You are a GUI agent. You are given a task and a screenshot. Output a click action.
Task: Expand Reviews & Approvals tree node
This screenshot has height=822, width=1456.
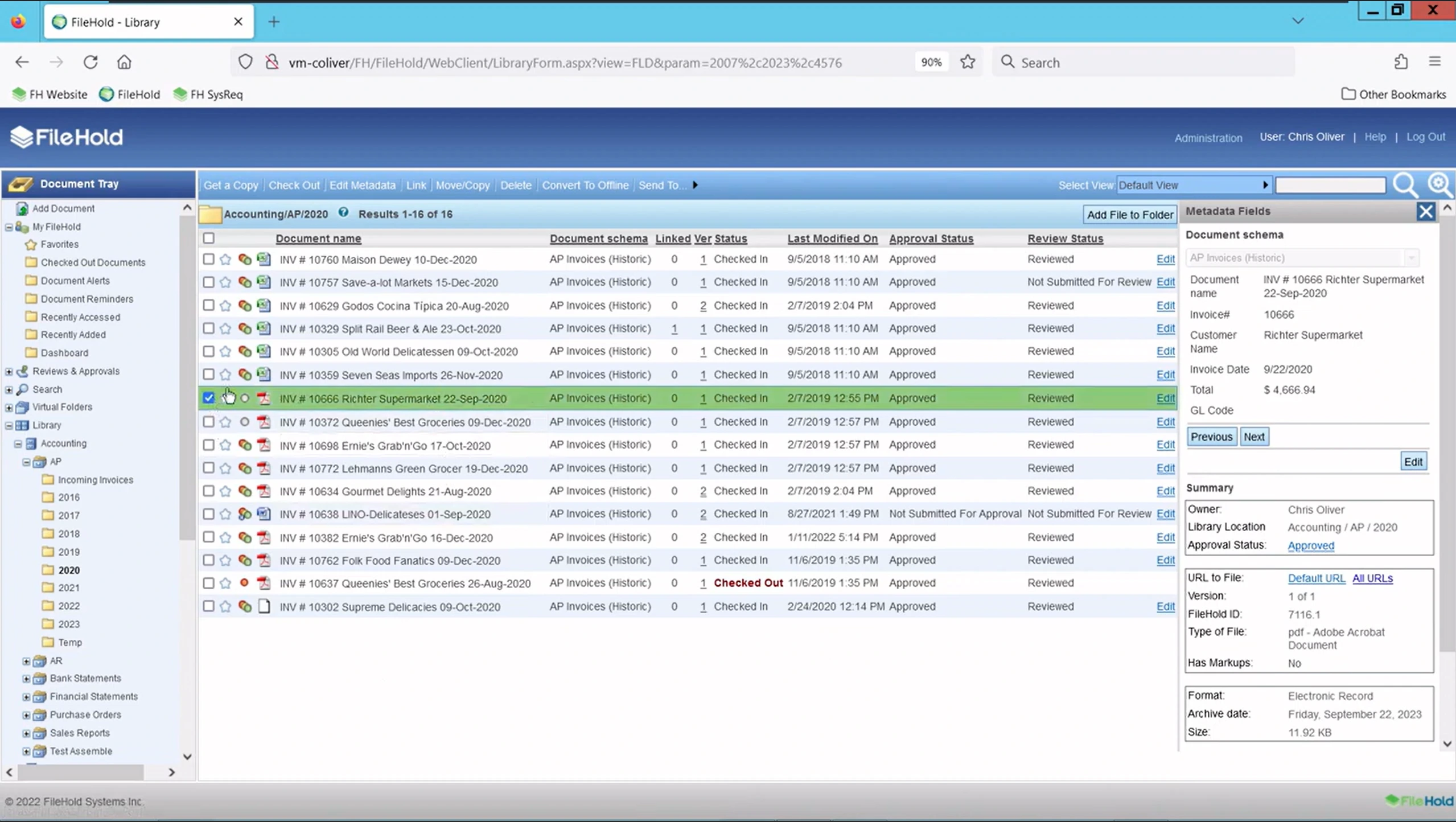point(9,372)
